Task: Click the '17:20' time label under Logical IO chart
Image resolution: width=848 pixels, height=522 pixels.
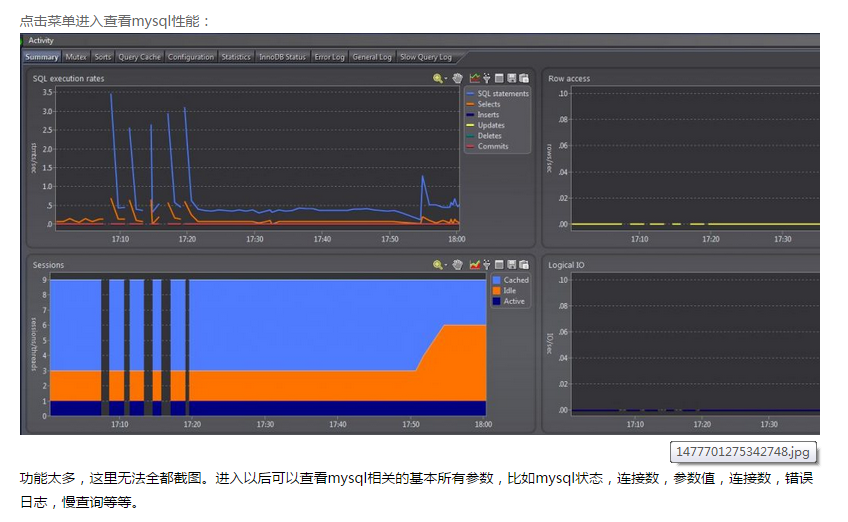Action: 702,425
